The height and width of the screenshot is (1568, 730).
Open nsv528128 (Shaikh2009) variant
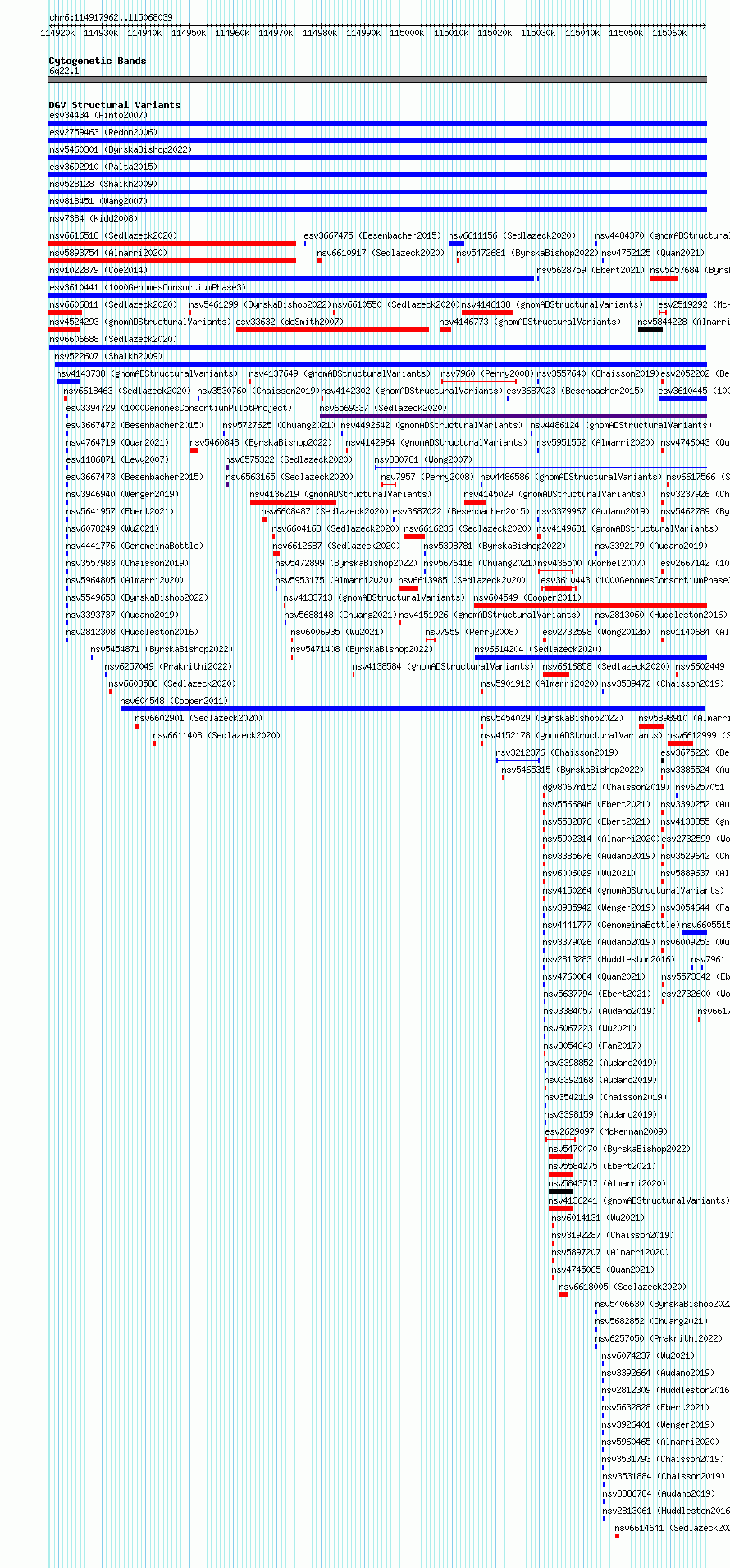tap(103, 185)
